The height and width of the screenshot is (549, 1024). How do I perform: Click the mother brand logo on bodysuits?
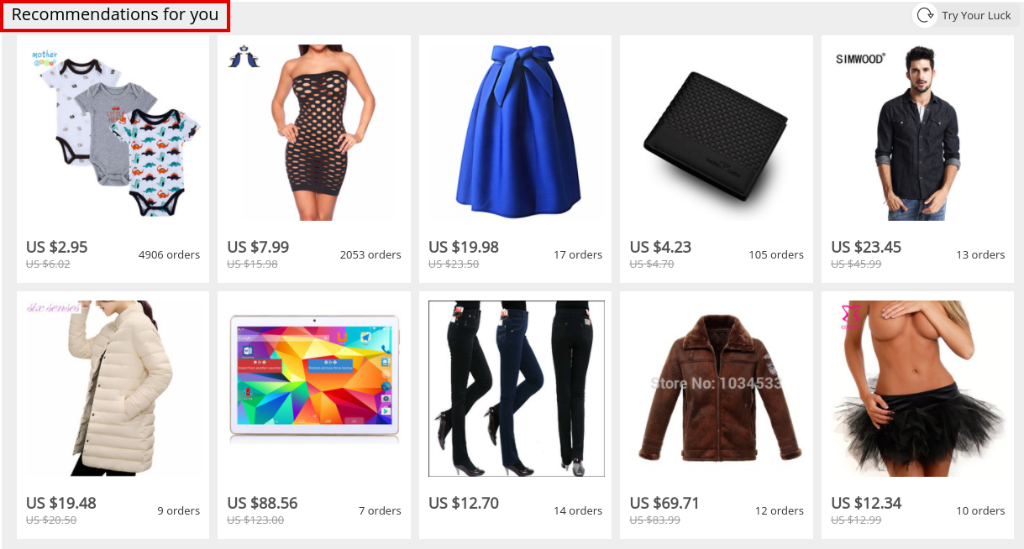pyautogui.click(x=44, y=58)
